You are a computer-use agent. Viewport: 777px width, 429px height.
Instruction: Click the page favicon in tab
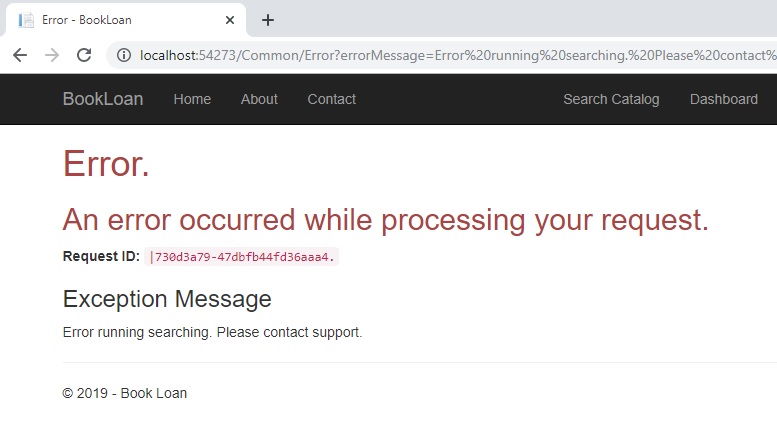click(x=26, y=20)
